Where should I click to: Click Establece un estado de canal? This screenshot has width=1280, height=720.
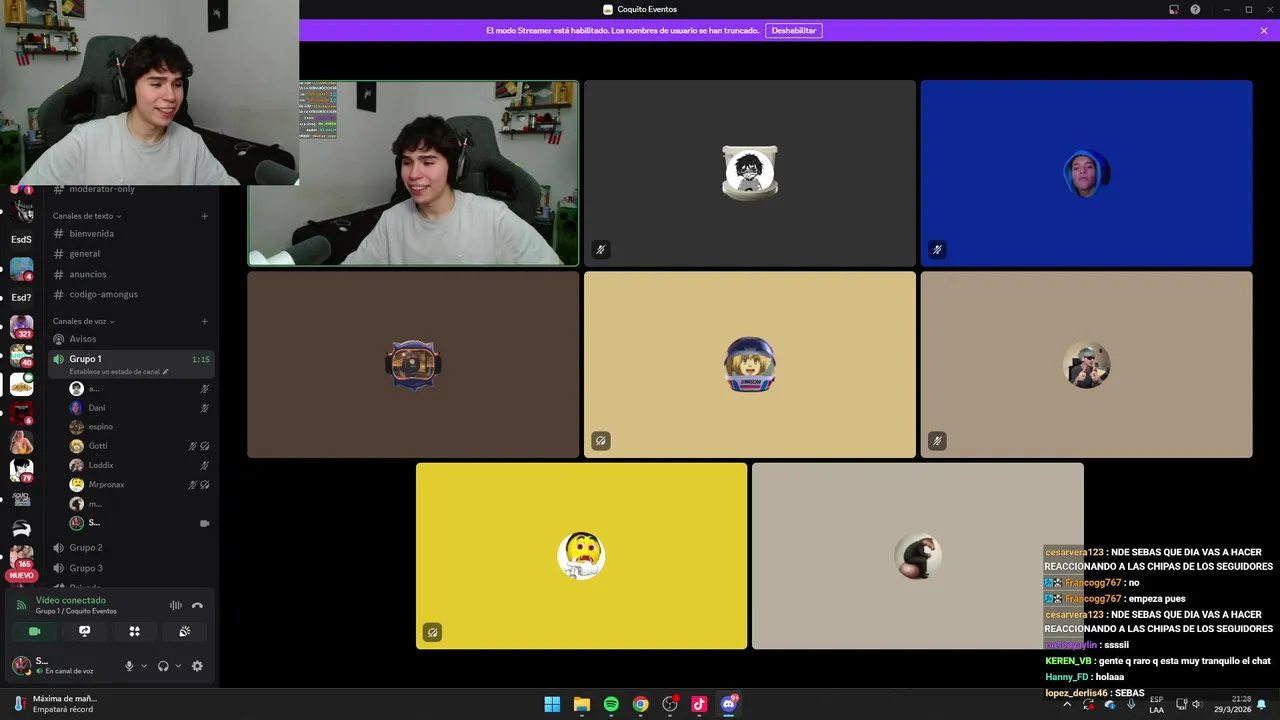tap(119, 372)
